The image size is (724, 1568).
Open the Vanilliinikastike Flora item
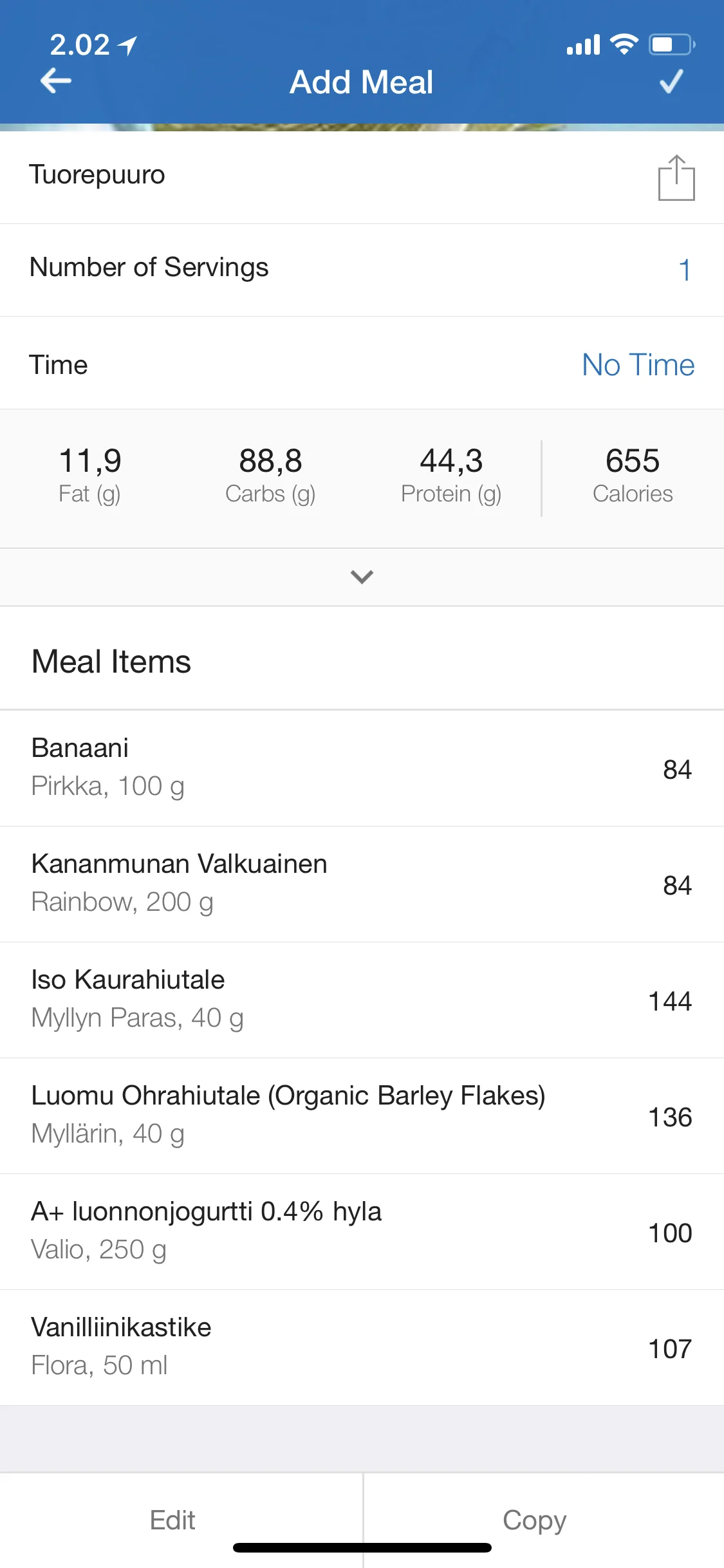[x=362, y=1347]
